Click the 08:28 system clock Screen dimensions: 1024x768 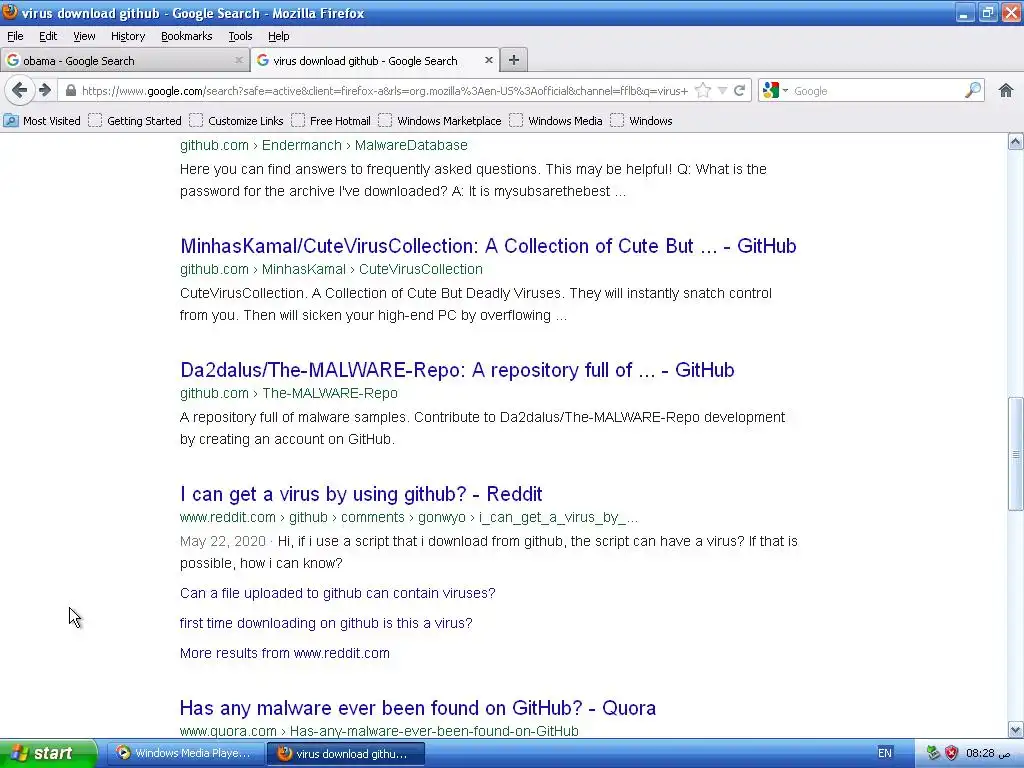[x=987, y=754]
